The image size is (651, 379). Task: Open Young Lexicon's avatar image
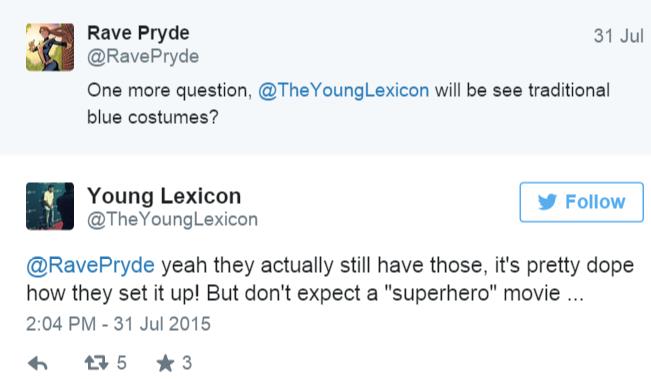pos(50,206)
